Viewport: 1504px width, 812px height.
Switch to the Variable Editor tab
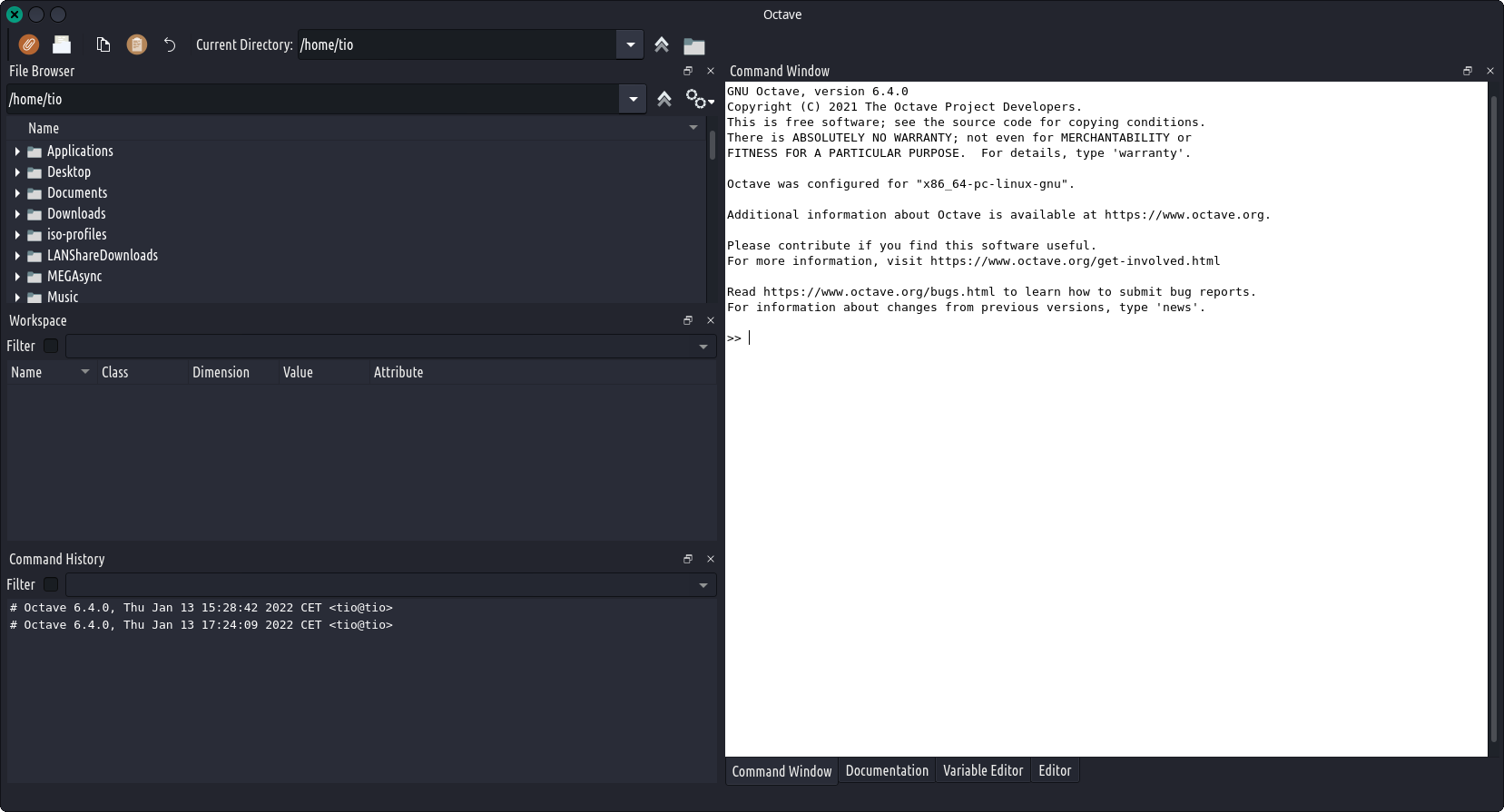(x=983, y=770)
